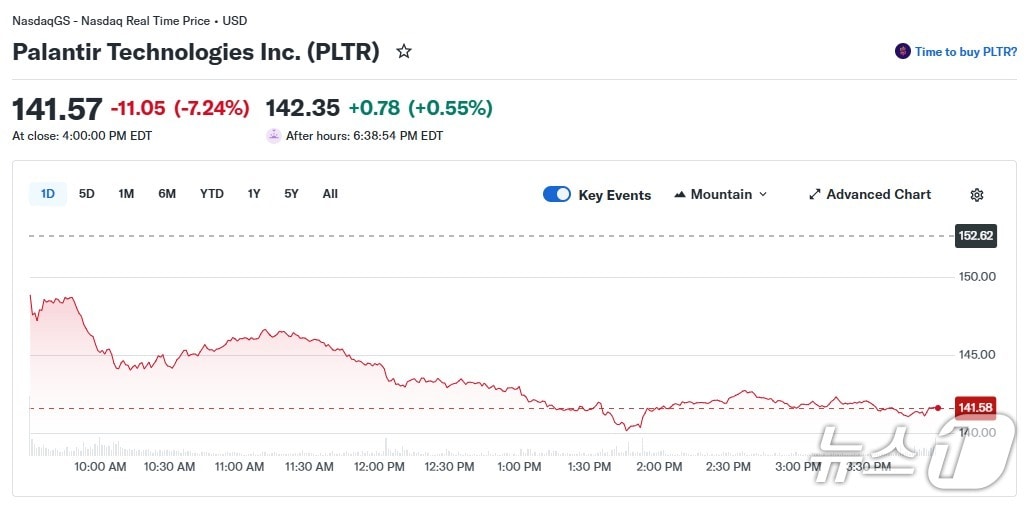
Task: Click the Mountain chart type icon
Action: pos(680,194)
